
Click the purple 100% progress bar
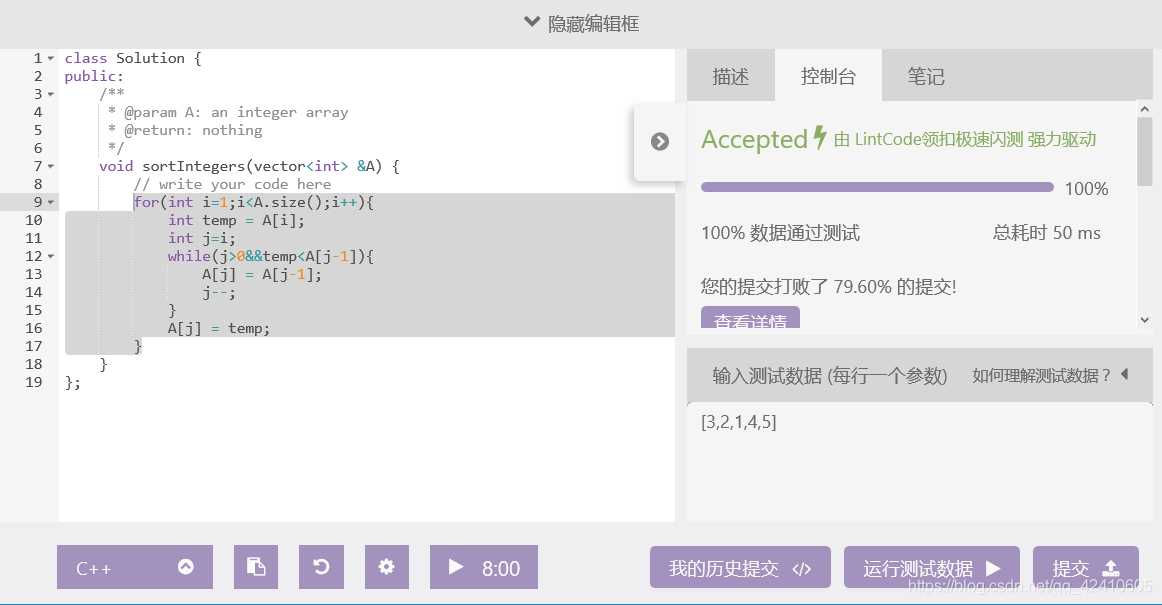pyautogui.click(x=877, y=186)
